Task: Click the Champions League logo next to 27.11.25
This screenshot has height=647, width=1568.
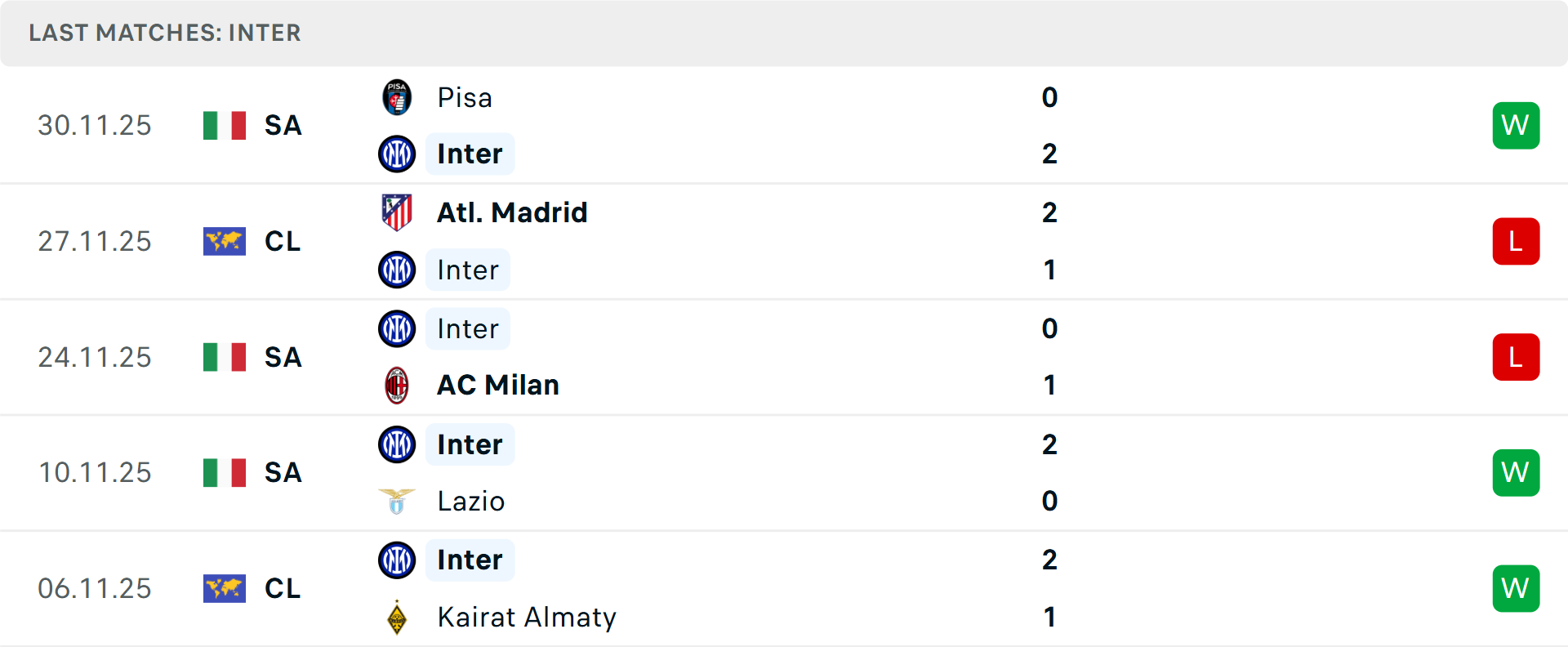Action: [x=225, y=242]
